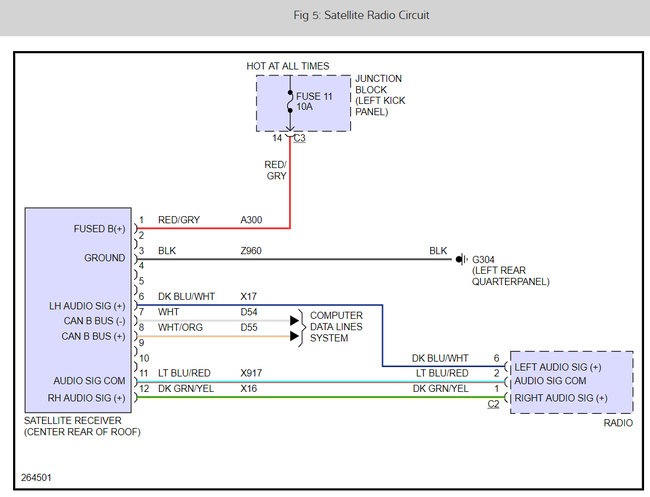Click the G304 ground label
The height and width of the screenshot is (497, 650).
click(x=483, y=259)
